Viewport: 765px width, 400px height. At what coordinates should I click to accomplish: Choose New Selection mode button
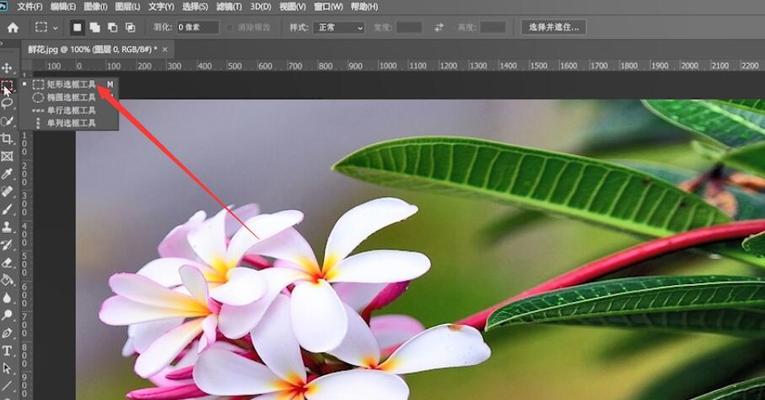click(x=77, y=27)
